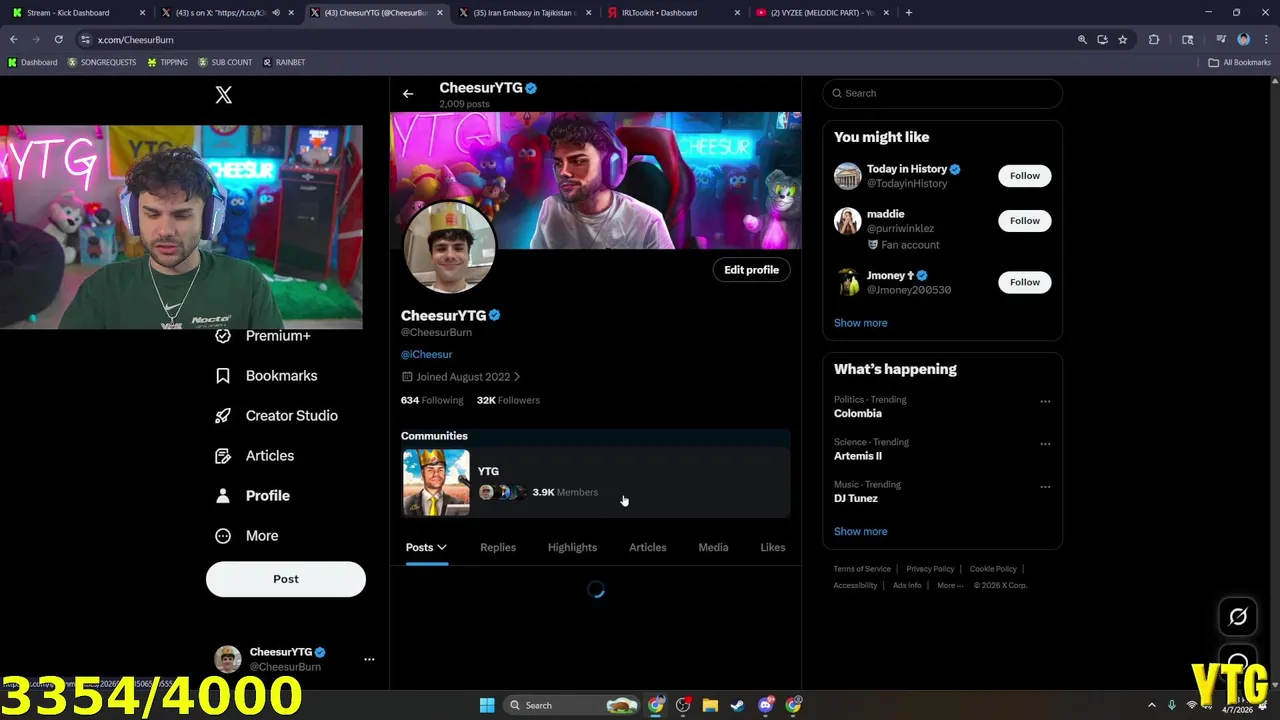Screen dimensions: 1280x720
Task: Open Profile in the left sidebar
Action: [x=253, y=496]
